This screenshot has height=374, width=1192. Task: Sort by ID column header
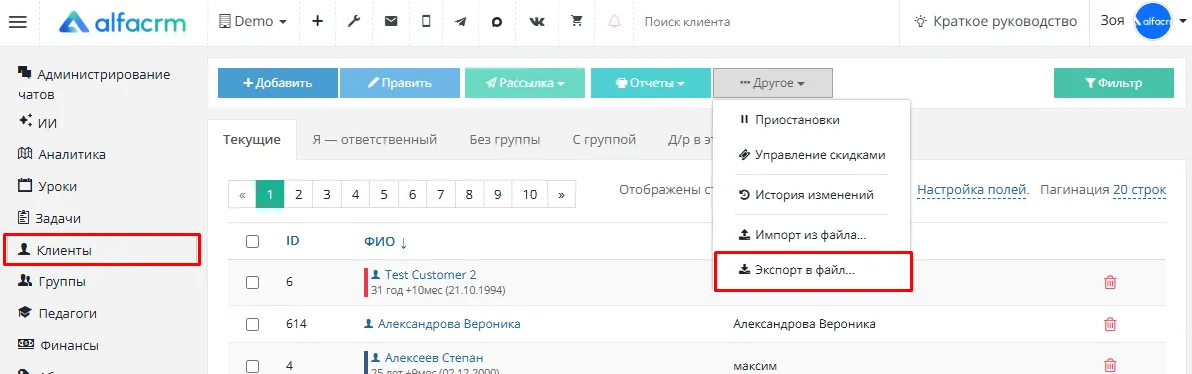pyautogui.click(x=293, y=241)
